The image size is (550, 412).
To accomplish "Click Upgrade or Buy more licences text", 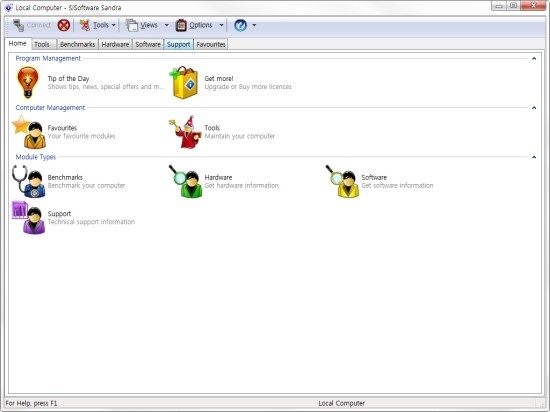I will (248, 87).
